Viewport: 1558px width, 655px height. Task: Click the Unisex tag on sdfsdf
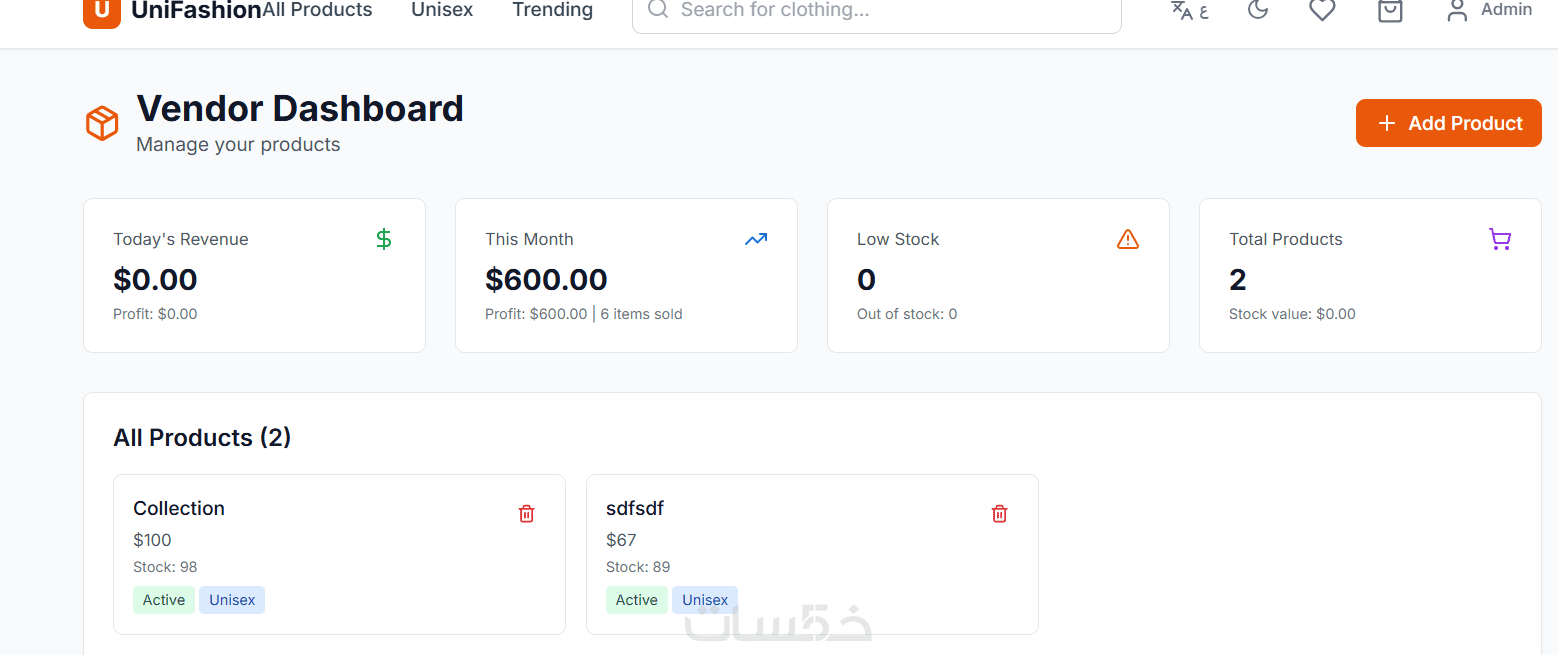pos(705,600)
